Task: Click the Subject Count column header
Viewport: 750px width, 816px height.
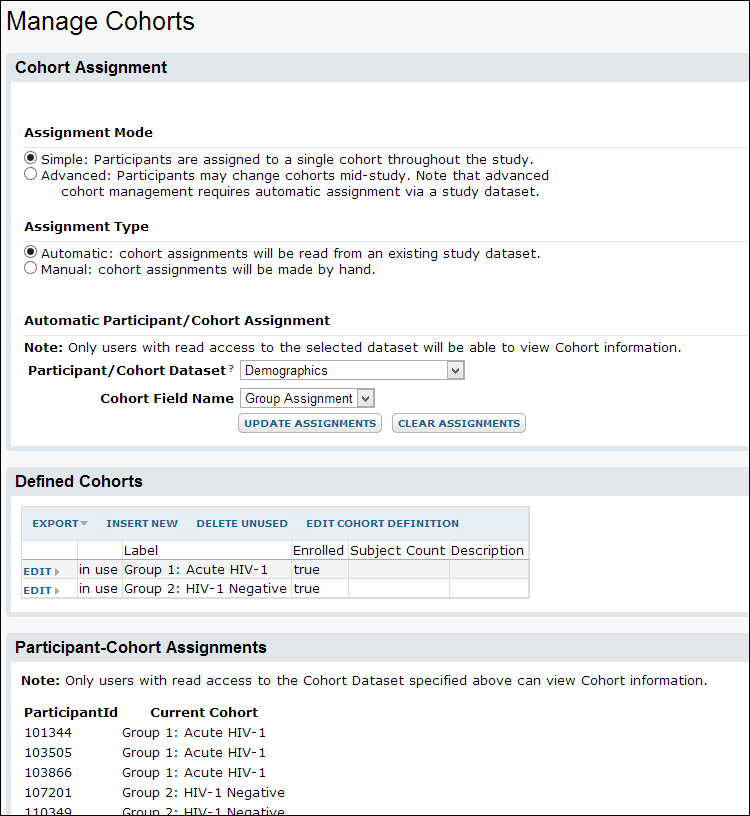Action: (x=398, y=551)
